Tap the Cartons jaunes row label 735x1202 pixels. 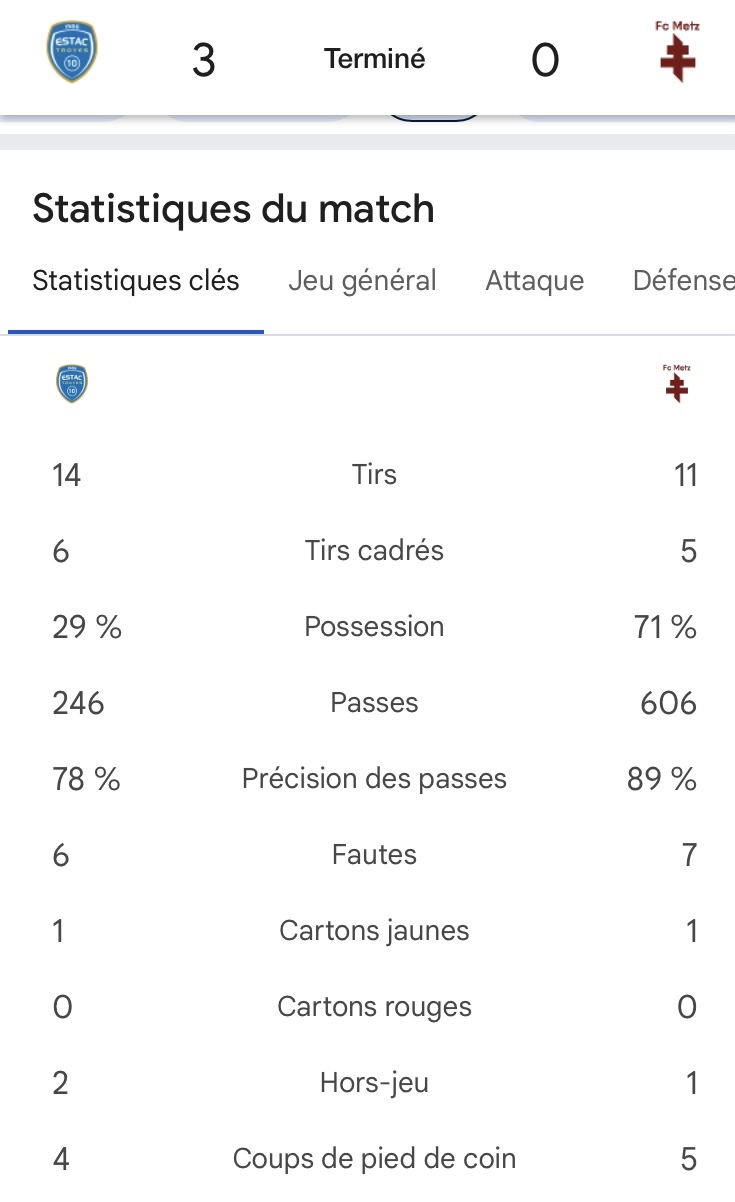(375, 930)
